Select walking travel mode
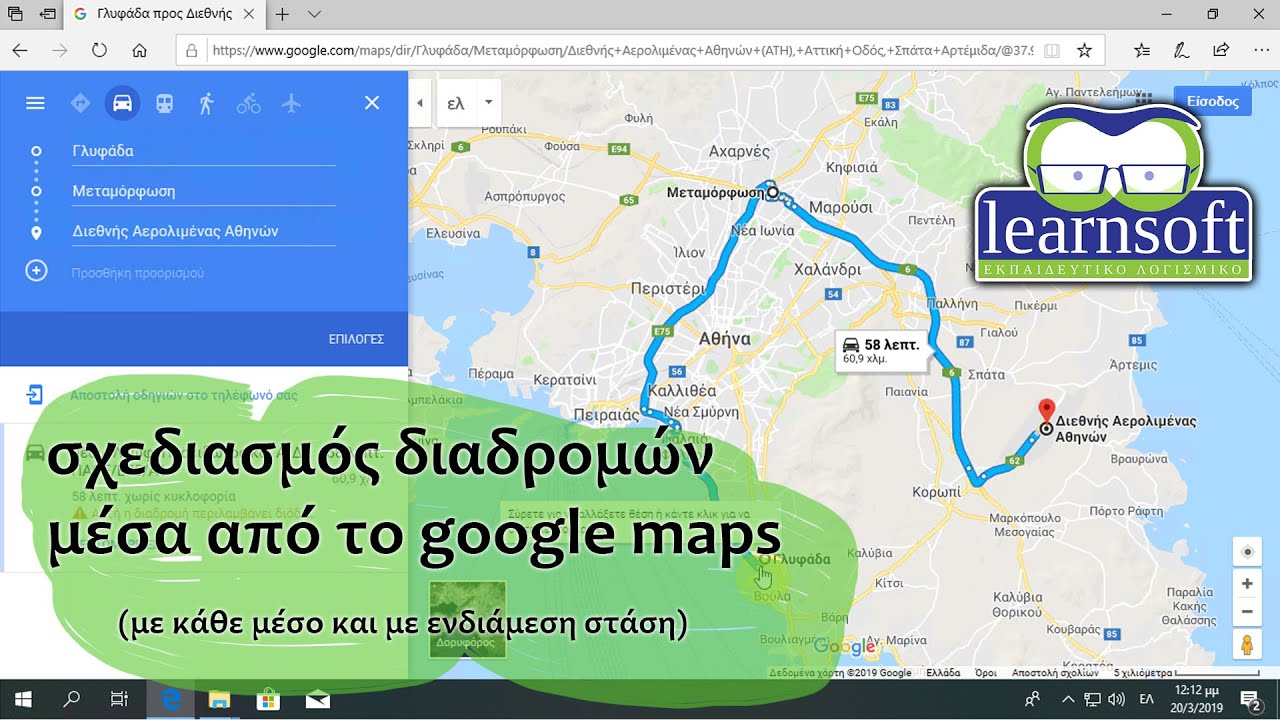The image size is (1280, 720). click(206, 103)
